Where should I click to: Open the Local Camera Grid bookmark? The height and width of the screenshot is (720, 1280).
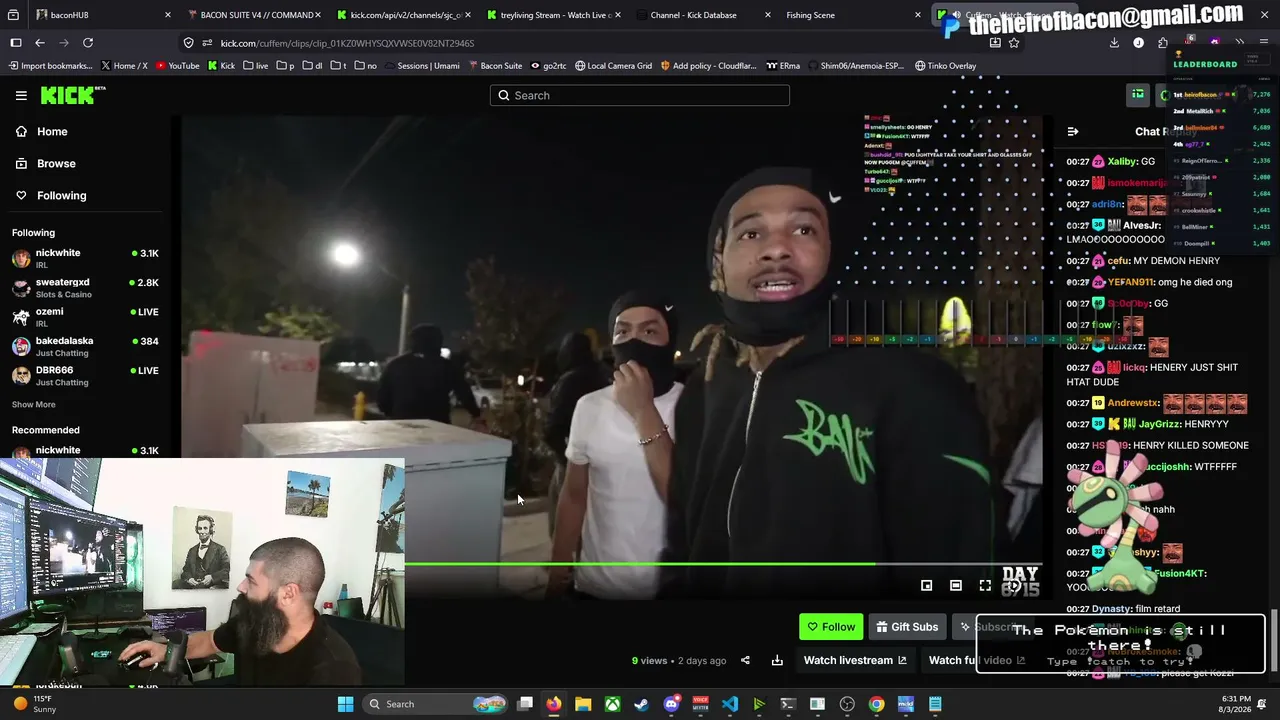613,66
